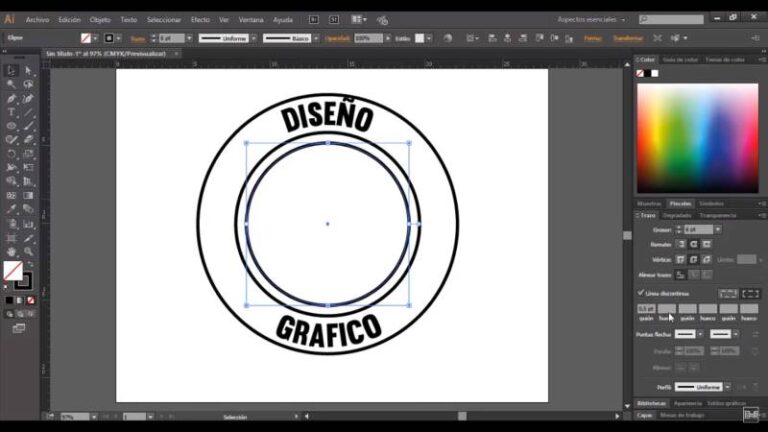Switch to the Degradado tab
The height and width of the screenshot is (432, 768).
click(677, 216)
